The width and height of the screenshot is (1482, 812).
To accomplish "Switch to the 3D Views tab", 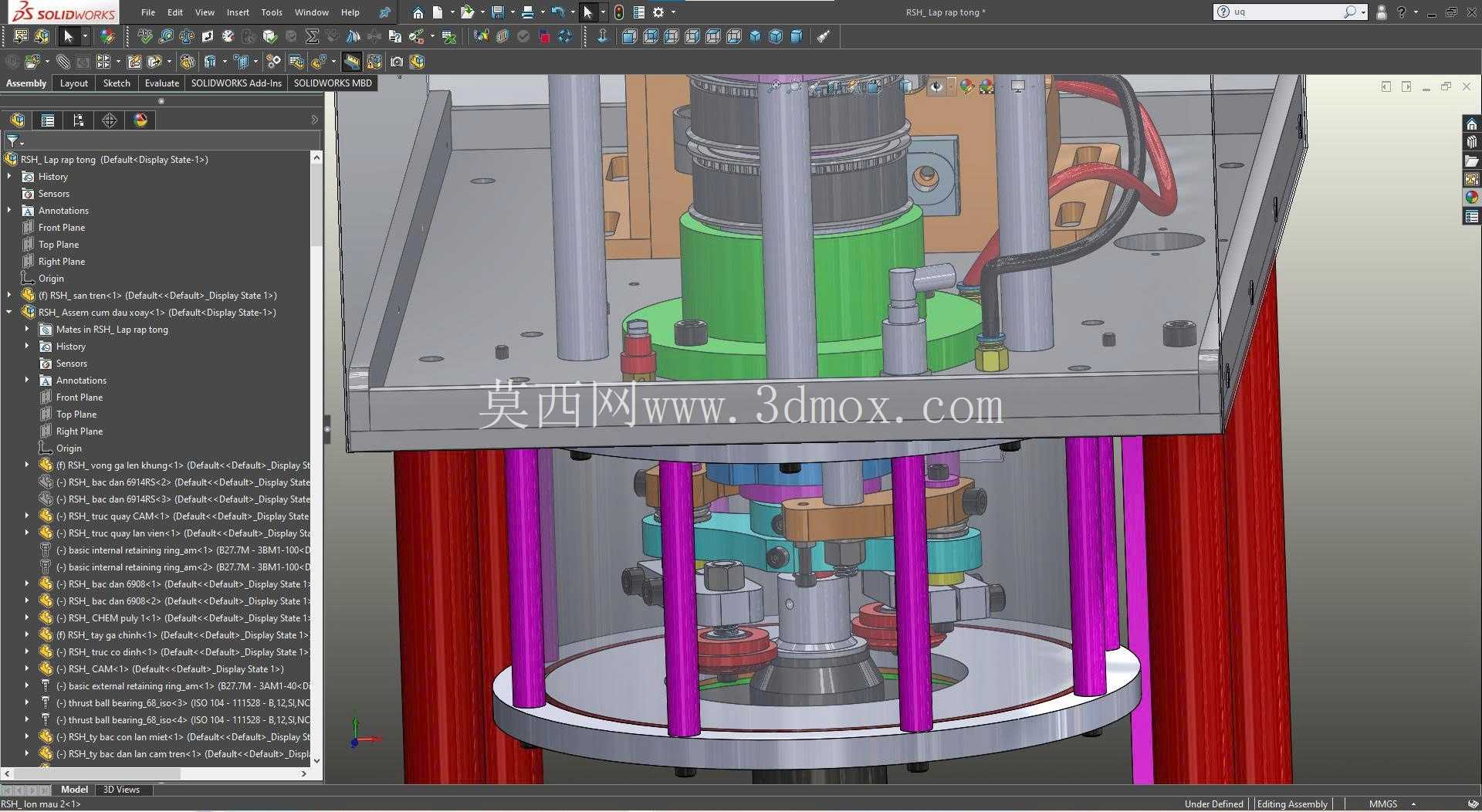I will pos(121,790).
